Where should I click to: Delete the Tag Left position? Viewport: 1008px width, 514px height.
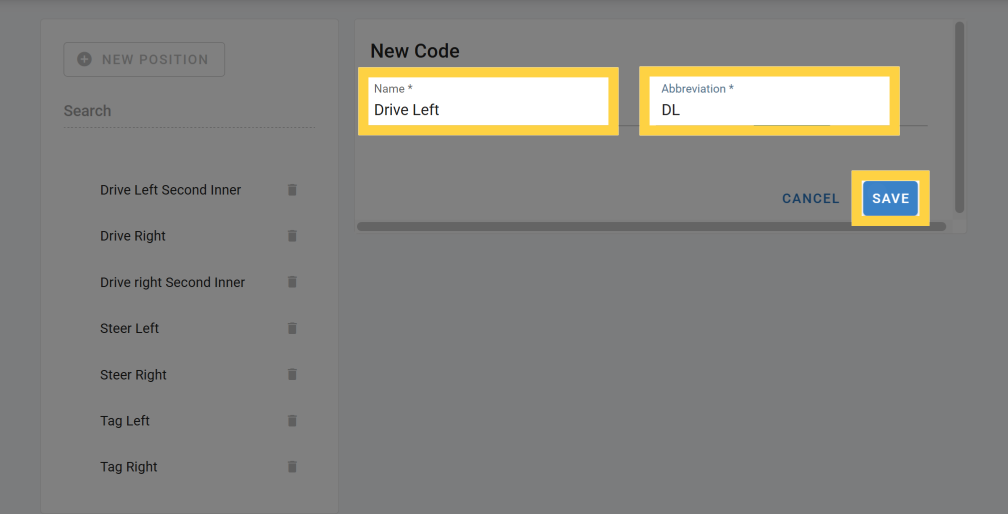coord(292,421)
